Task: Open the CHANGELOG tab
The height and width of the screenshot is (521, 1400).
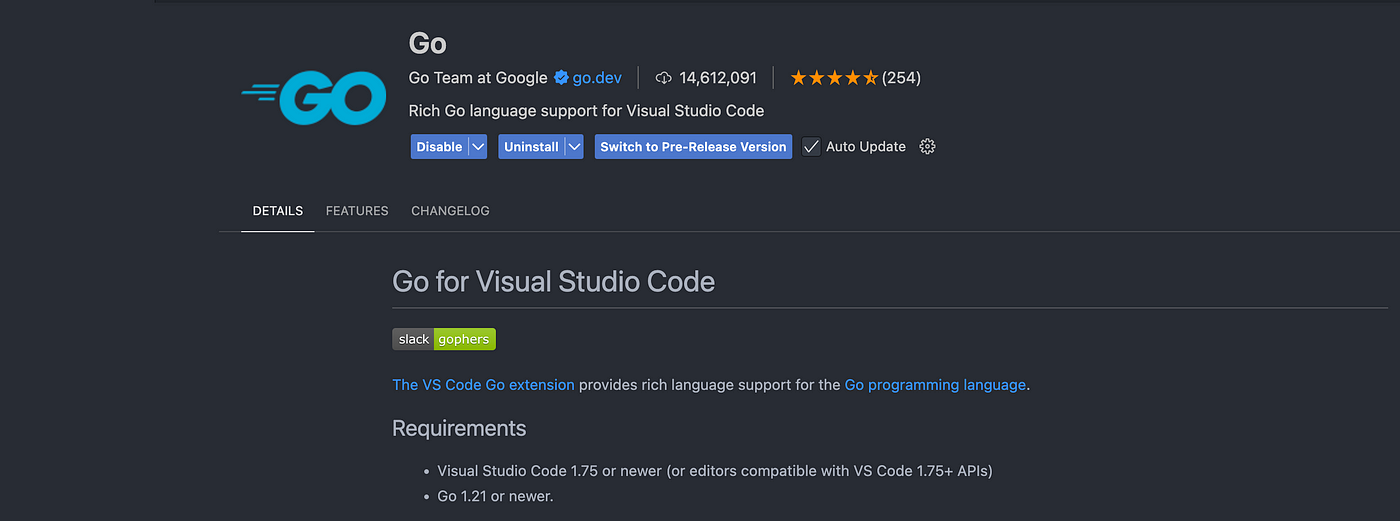Action: coord(450,211)
